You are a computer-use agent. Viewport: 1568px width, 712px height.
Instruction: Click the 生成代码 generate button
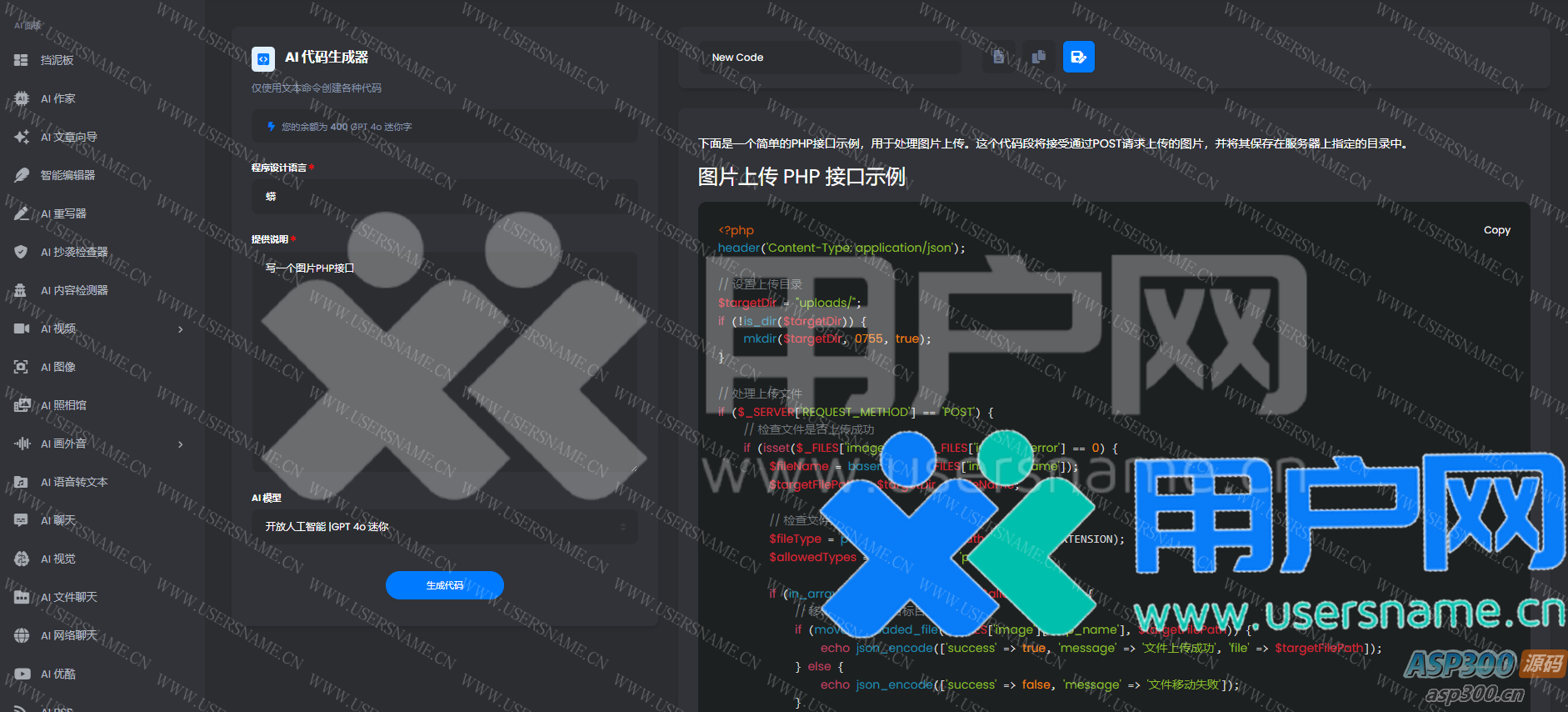point(445,585)
